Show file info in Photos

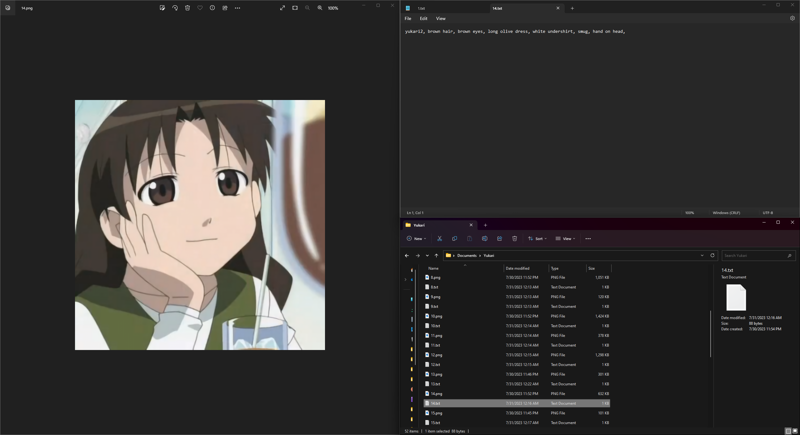tap(212, 8)
